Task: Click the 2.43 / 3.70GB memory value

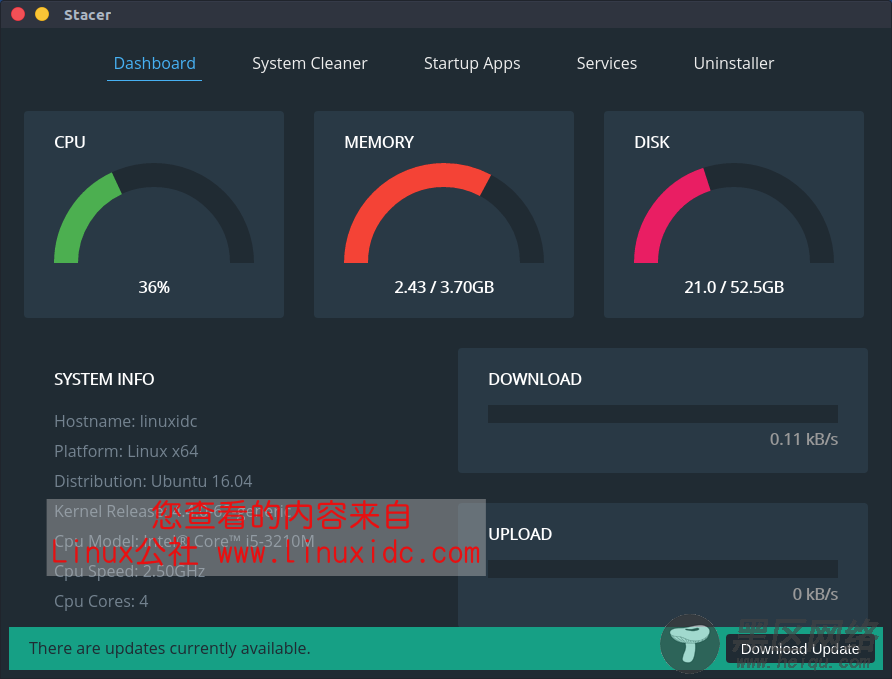Action: 444,287
